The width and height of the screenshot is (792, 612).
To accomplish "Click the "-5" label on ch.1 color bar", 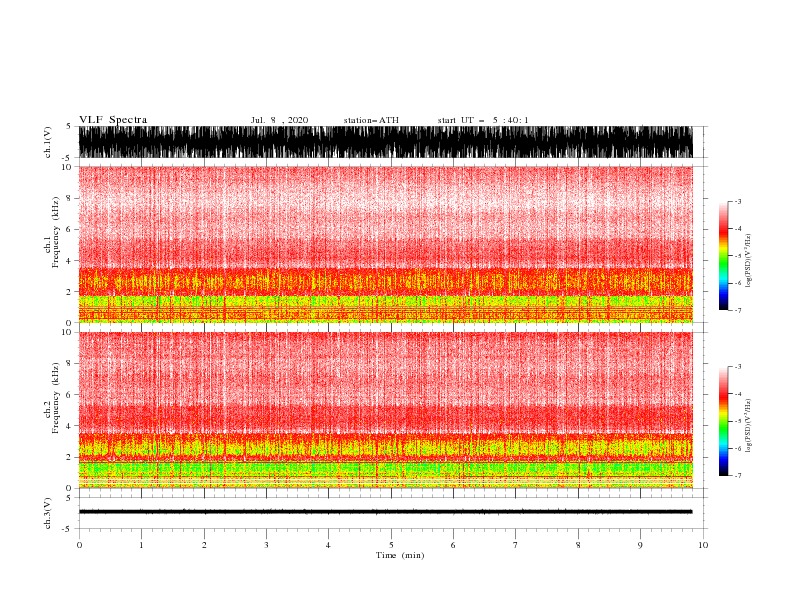I will [x=738, y=256].
